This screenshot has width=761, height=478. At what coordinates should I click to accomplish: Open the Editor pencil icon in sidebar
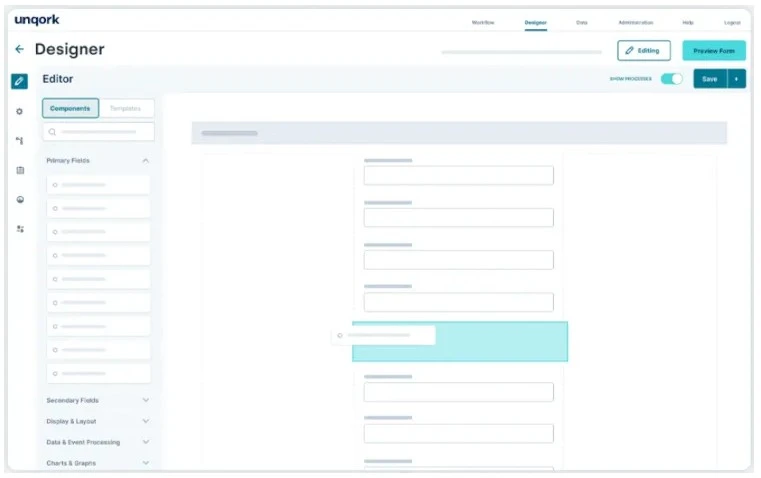[x=19, y=81]
